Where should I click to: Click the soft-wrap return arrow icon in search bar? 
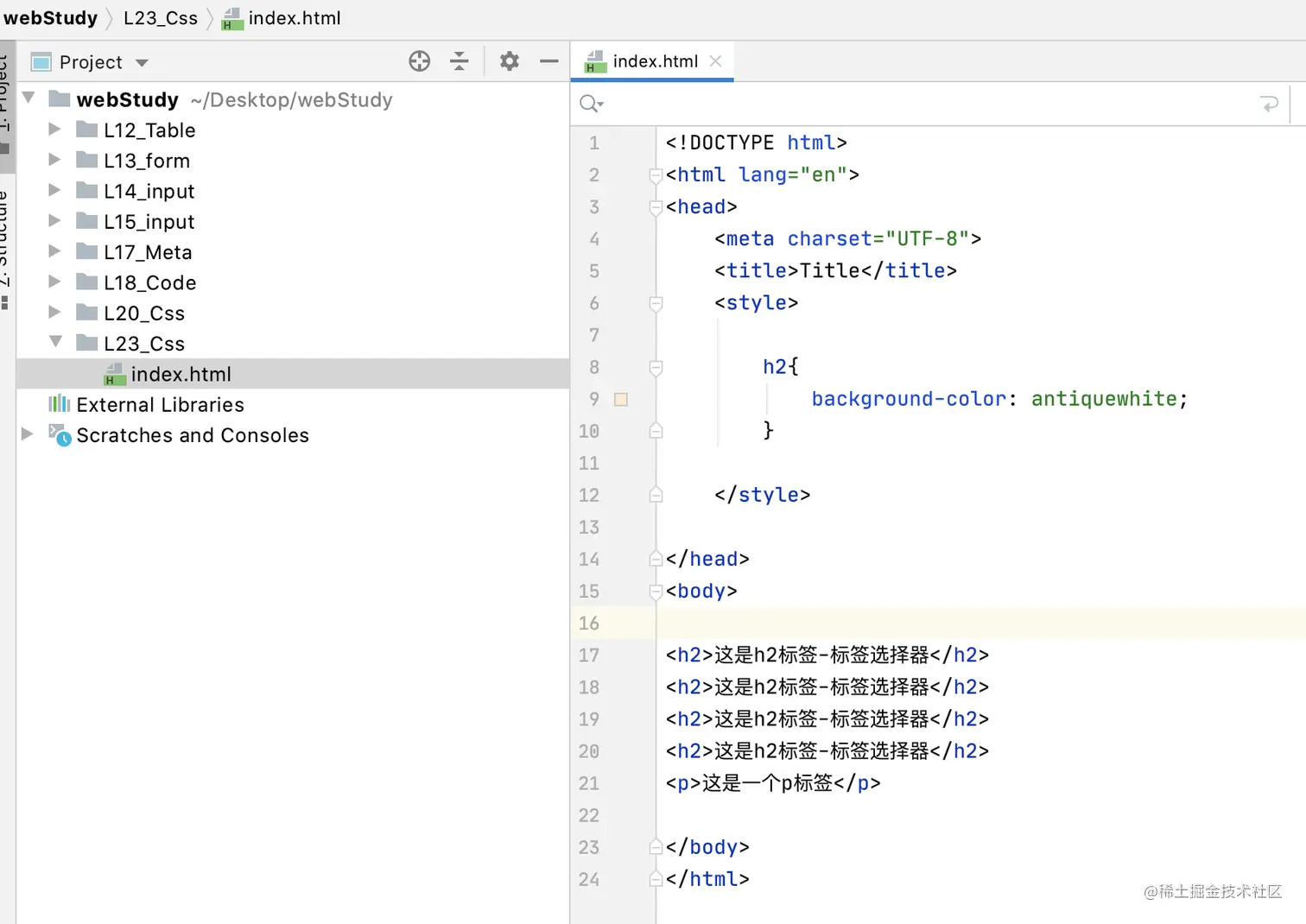point(1269,104)
